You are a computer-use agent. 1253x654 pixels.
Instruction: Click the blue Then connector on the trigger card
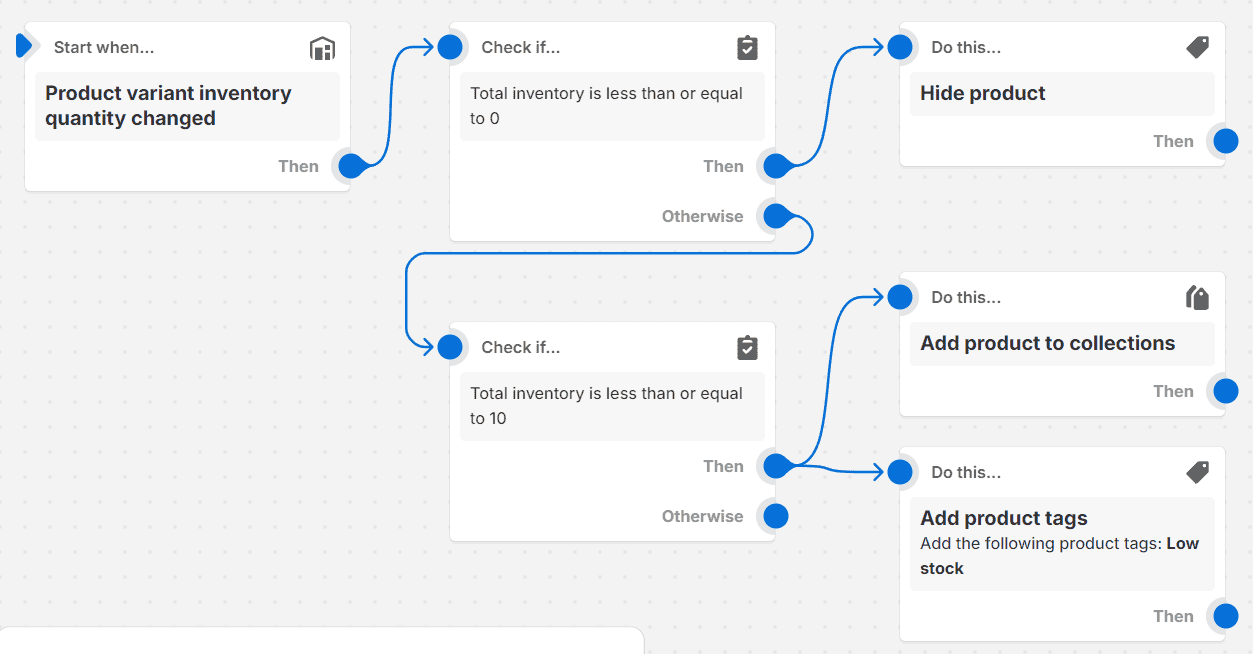(350, 167)
